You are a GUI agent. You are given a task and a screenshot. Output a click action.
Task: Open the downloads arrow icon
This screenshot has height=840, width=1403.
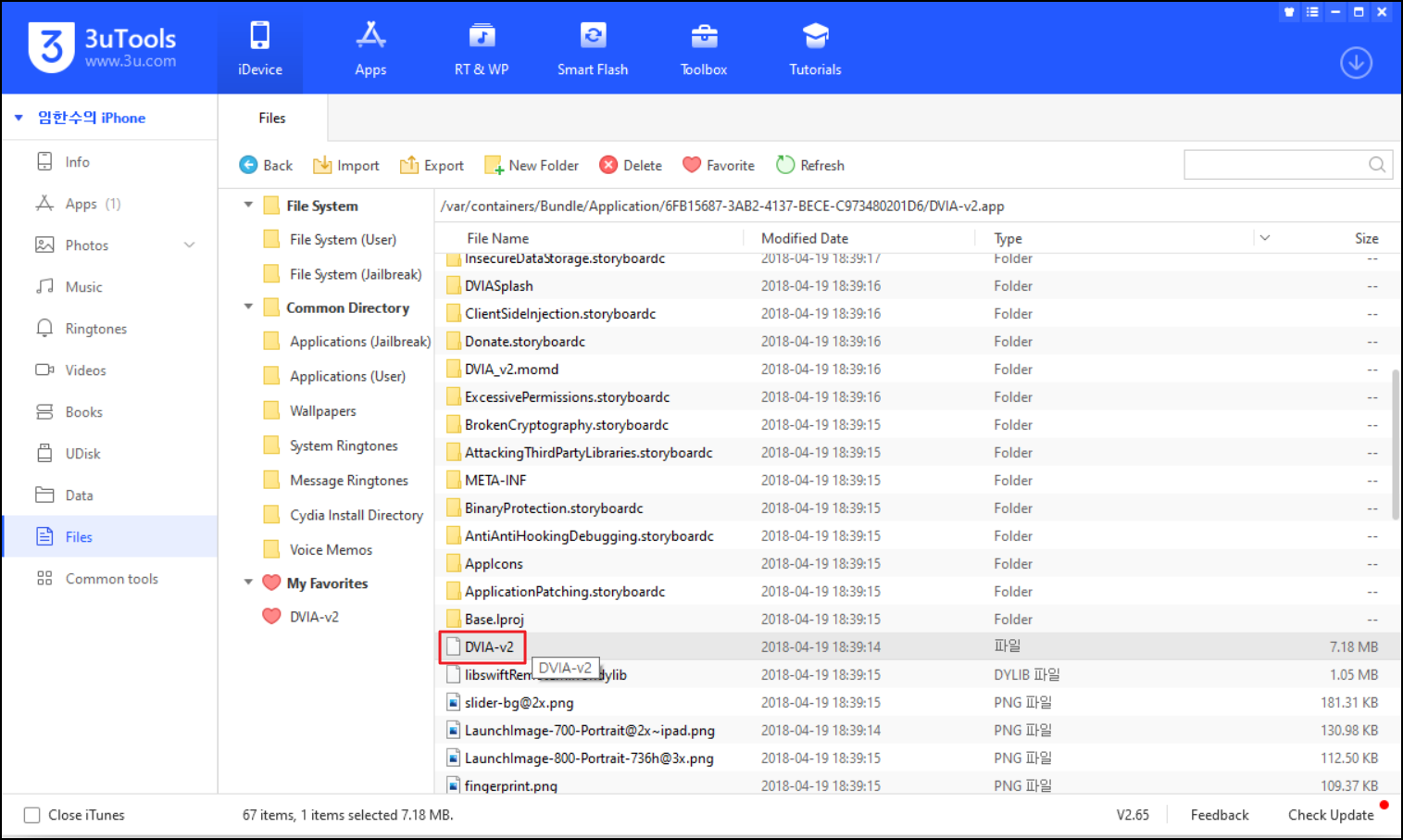coord(1356,63)
